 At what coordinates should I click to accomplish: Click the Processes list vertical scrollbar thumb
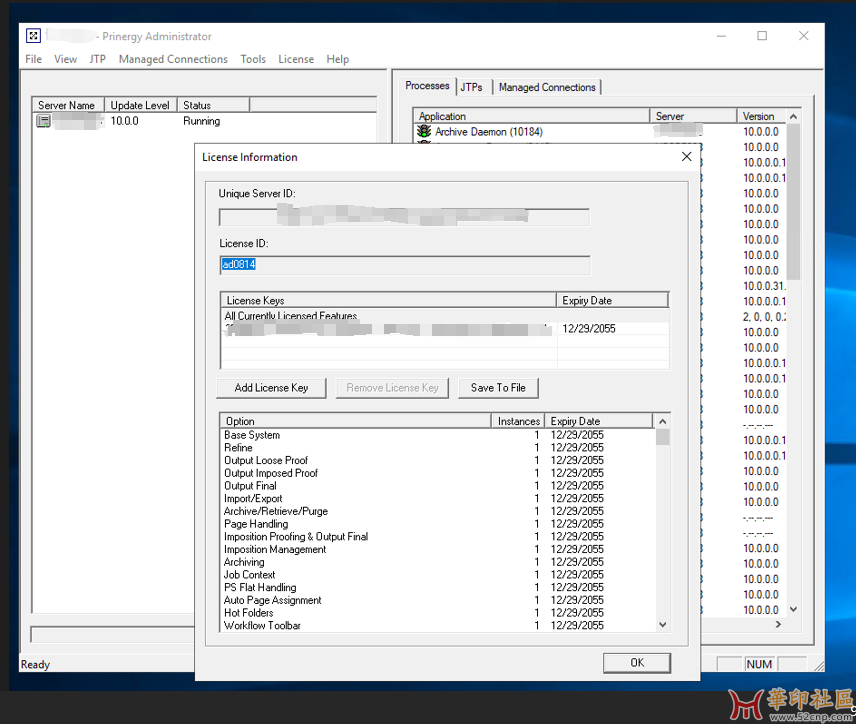(x=793, y=201)
